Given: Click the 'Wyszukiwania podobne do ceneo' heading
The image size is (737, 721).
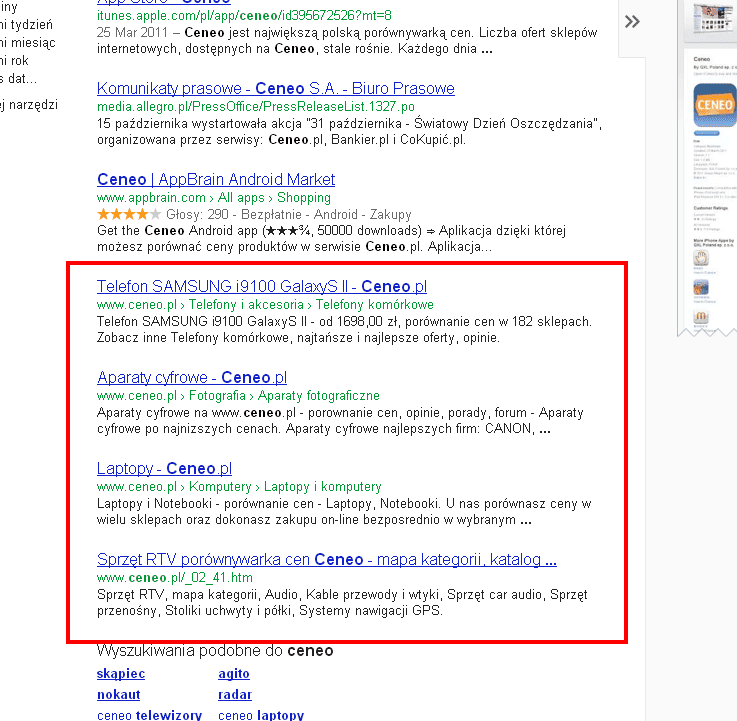Looking at the screenshot, I should coord(215,650).
